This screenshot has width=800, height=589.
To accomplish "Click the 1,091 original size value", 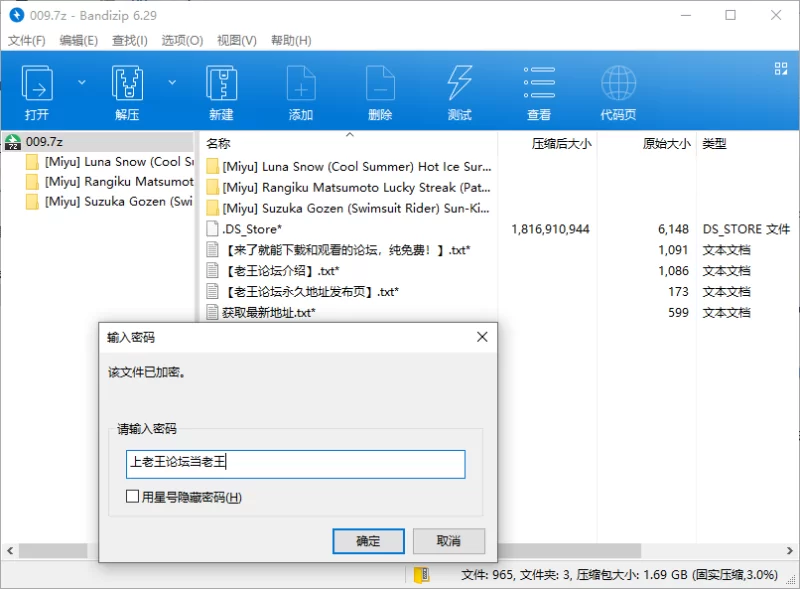I will click(673, 250).
